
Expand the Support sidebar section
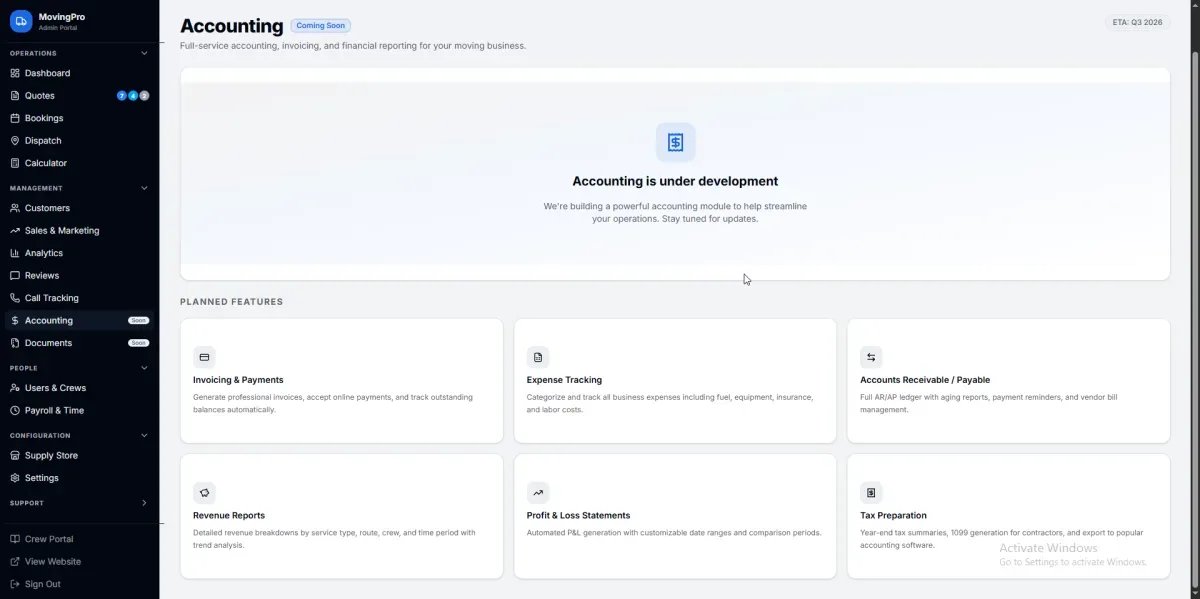(144, 503)
